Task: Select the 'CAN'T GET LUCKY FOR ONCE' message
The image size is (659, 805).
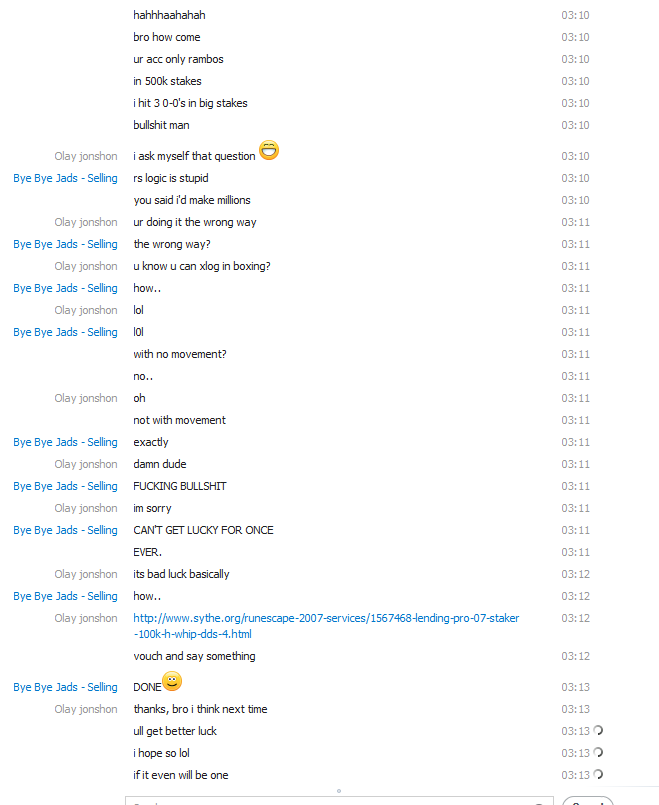Action: (x=203, y=530)
